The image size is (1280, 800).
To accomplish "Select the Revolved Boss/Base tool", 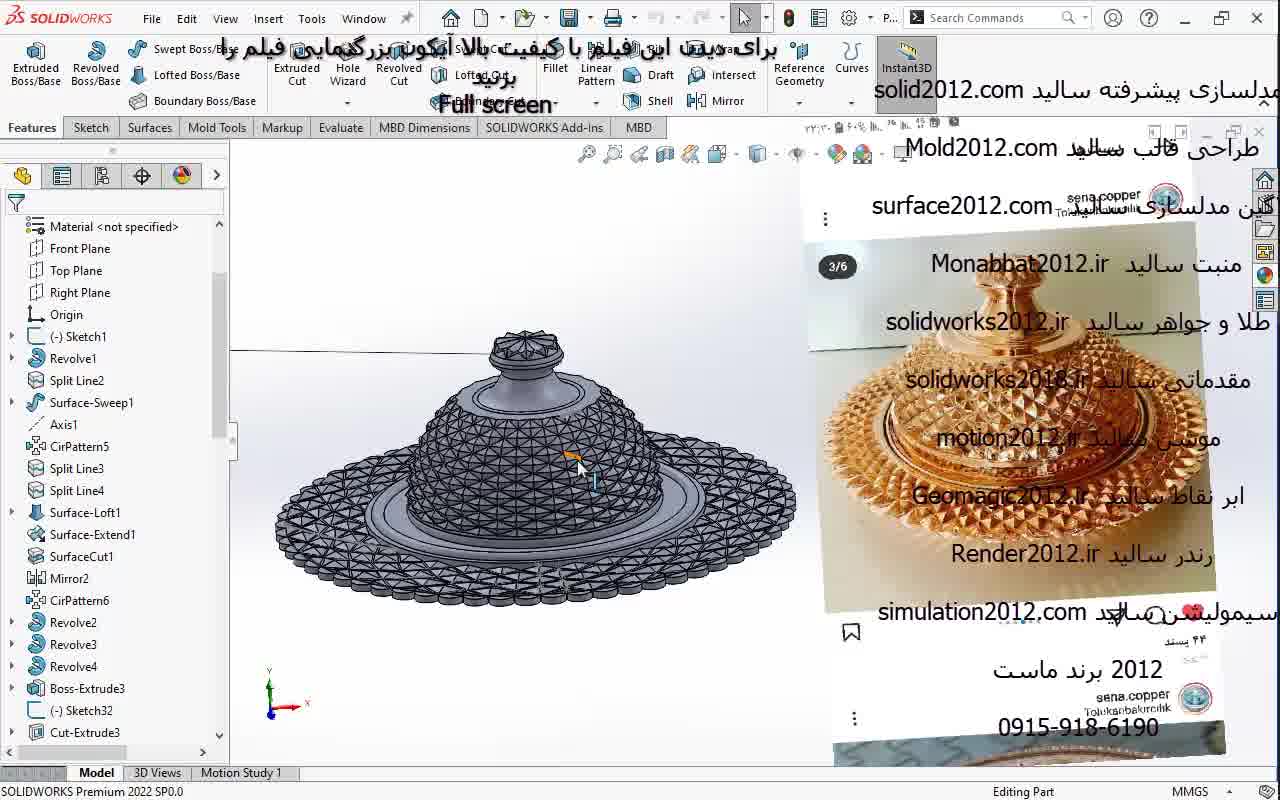I will 96,64.
